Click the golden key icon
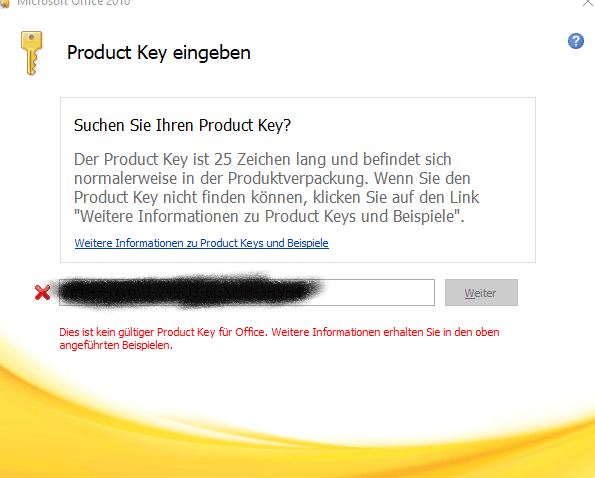This screenshot has height=478, width=595. 31,53
